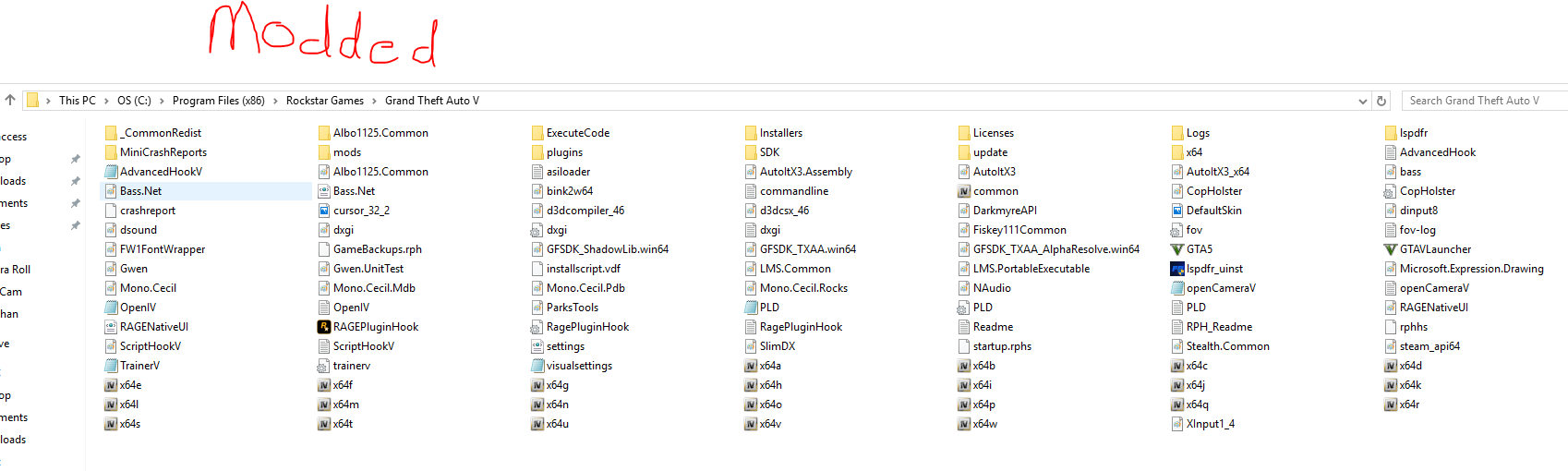The image size is (1568, 471).
Task: Click OS (C:) breadcrumb segment
Action: [134, 101]
